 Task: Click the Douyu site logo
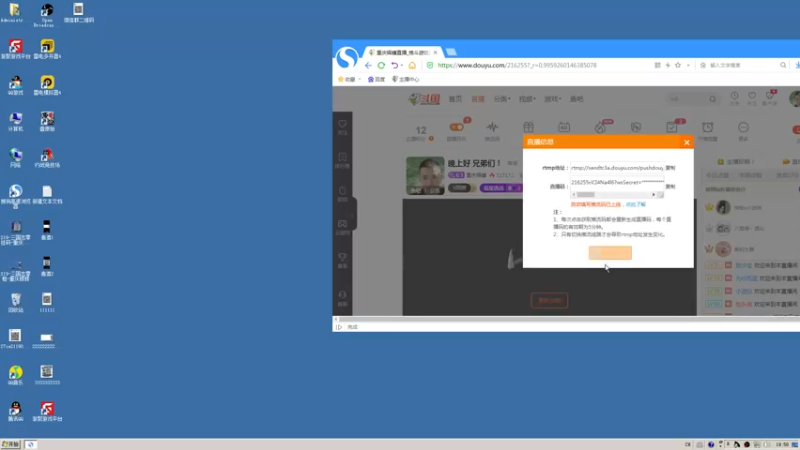[x=424, y=99]
